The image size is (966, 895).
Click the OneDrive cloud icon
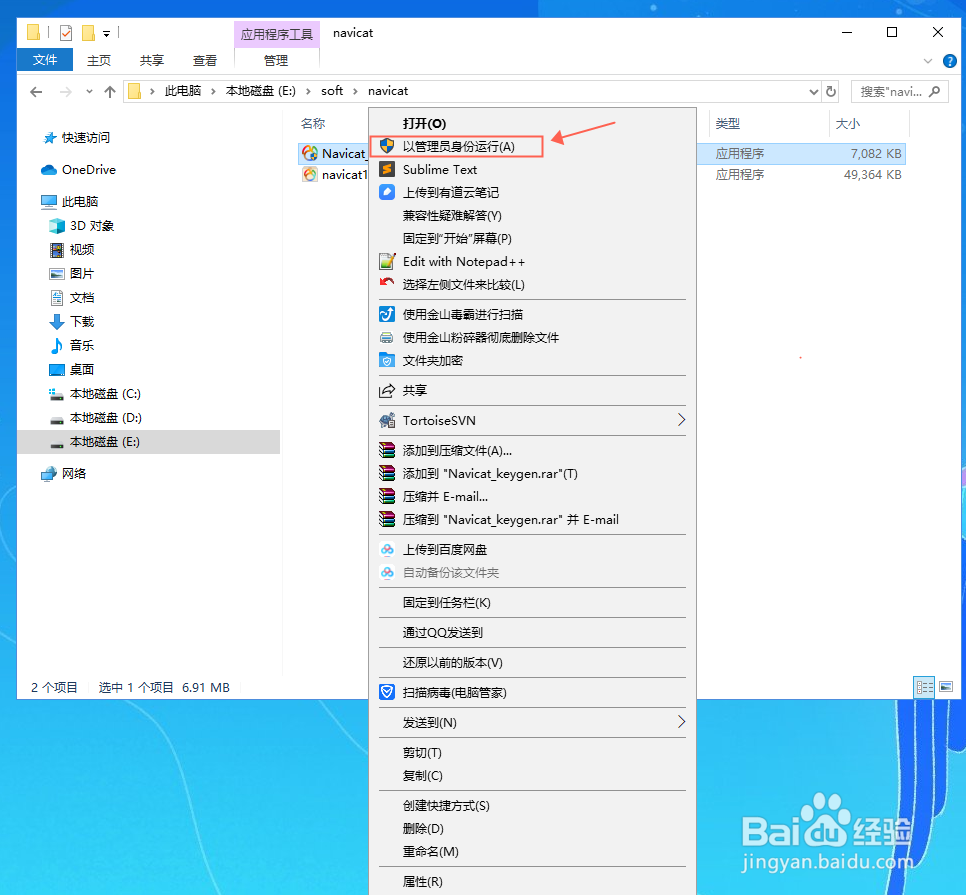(x=49, y=169)
